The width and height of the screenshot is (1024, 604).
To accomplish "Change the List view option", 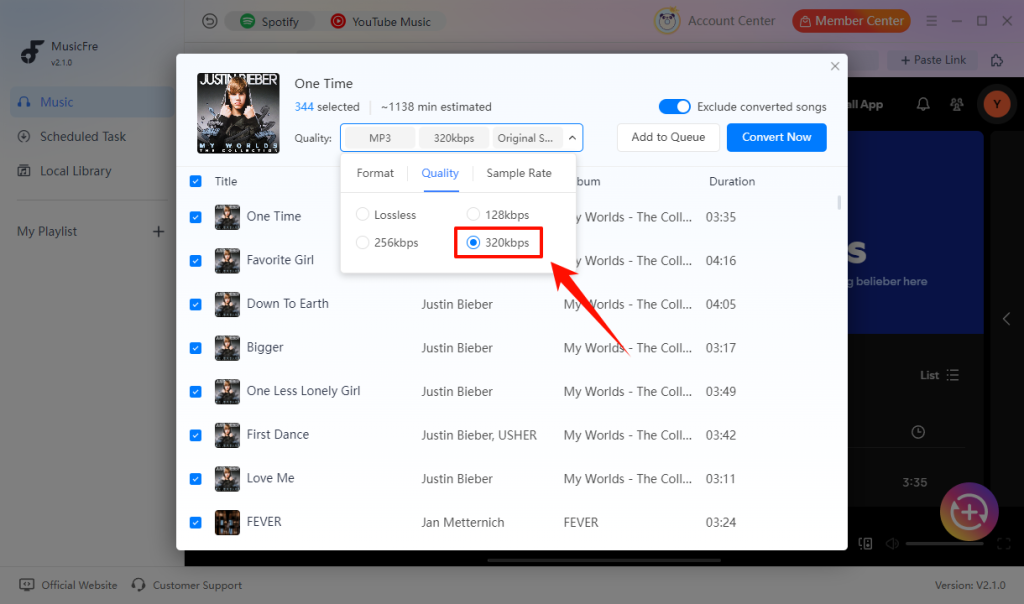I will (x=939, y=375).
